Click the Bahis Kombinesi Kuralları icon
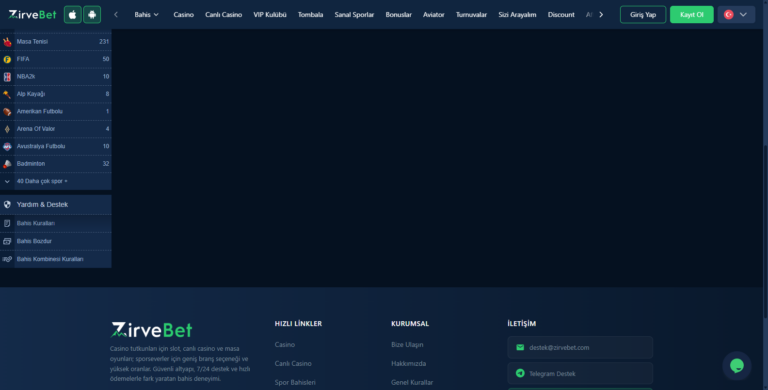The width and height of the screenshot is (768, 390). coord(7,259)
